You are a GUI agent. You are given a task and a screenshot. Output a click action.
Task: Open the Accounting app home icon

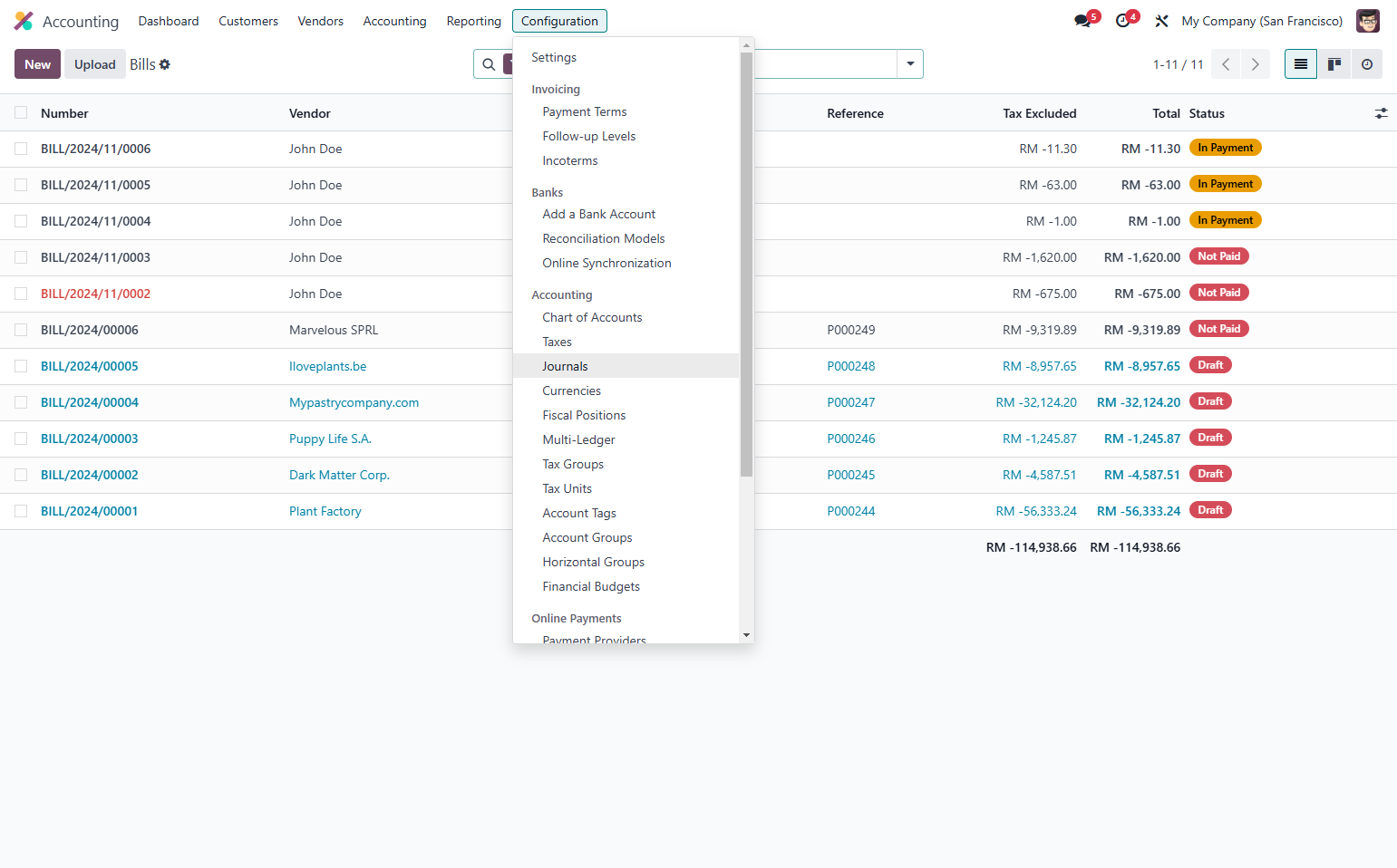[x=24, y=21]
